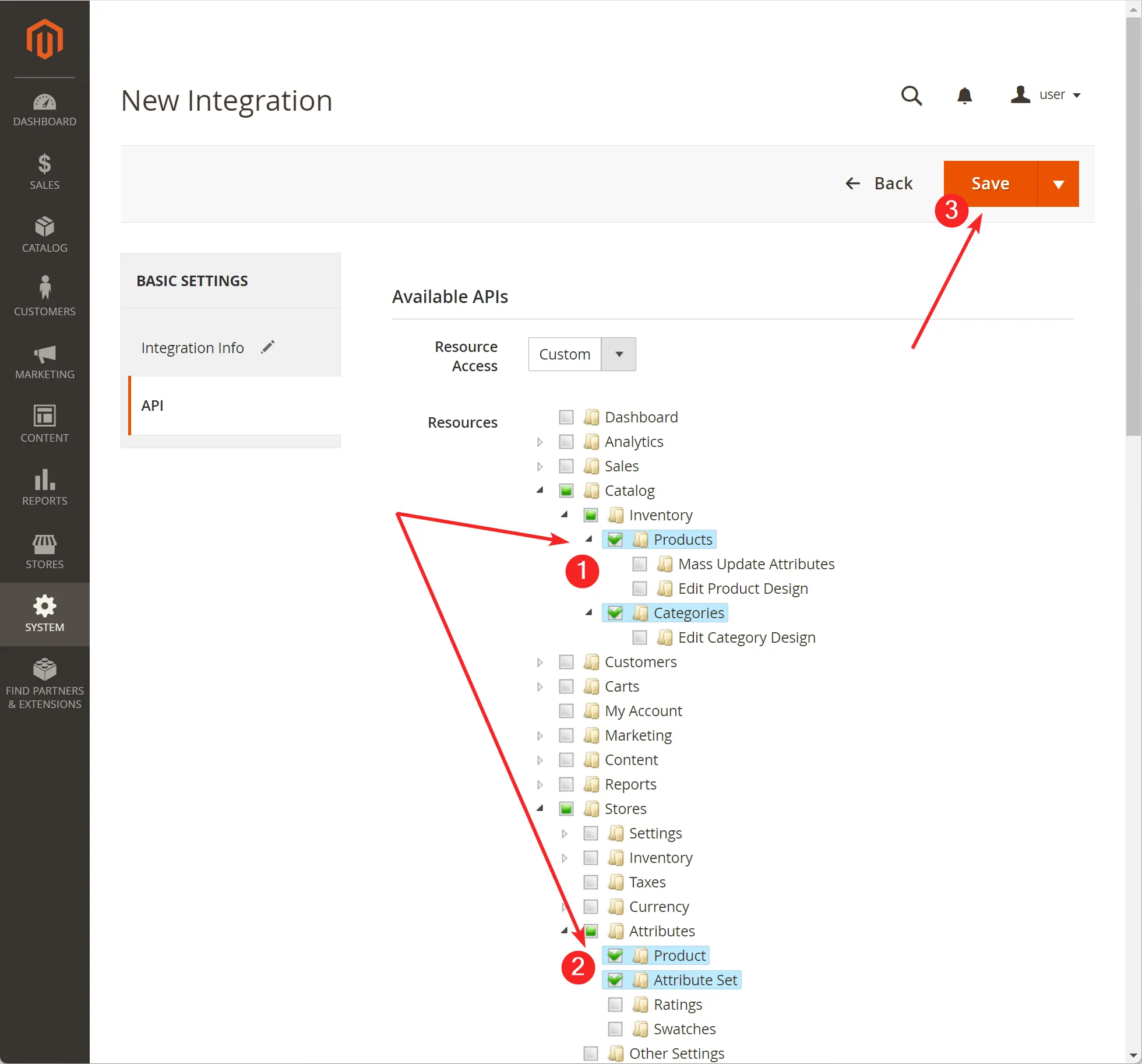
Task: Select the API settings tab
Action: click(x=153, y=406)
